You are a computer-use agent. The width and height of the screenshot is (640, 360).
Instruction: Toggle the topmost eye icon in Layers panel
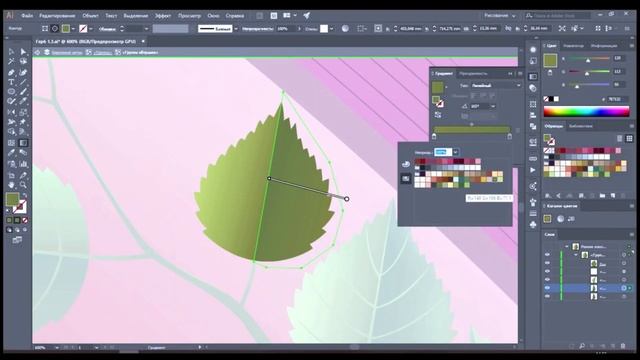coord(547,255)
